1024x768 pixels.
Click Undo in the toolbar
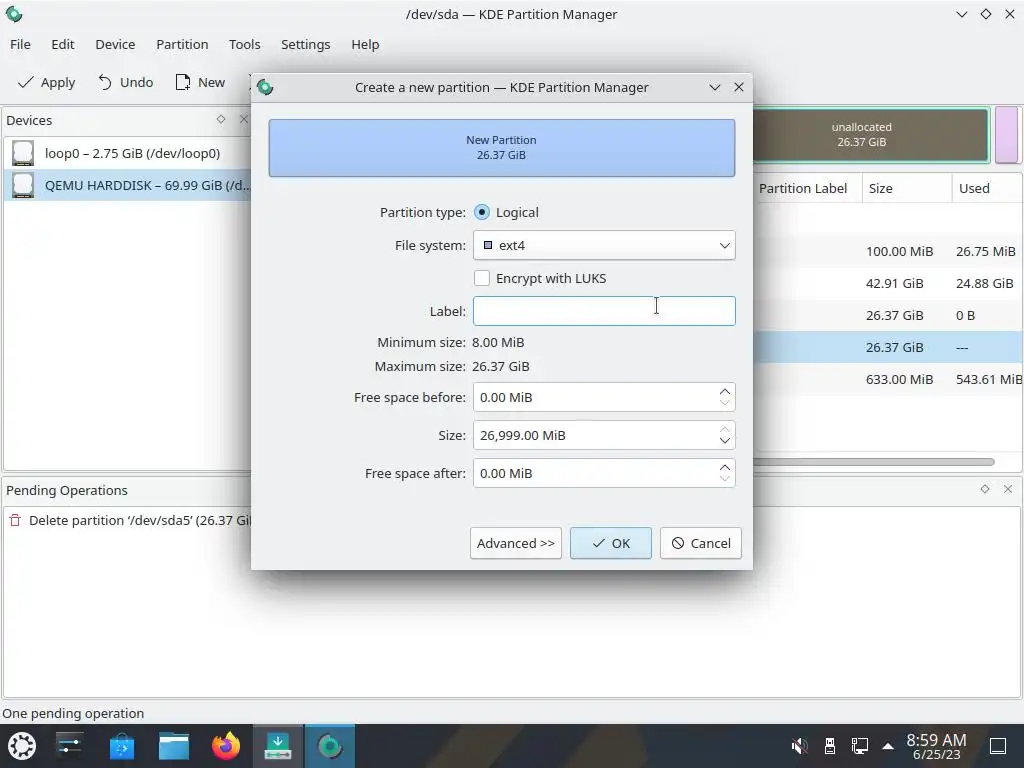pos(125,82)
